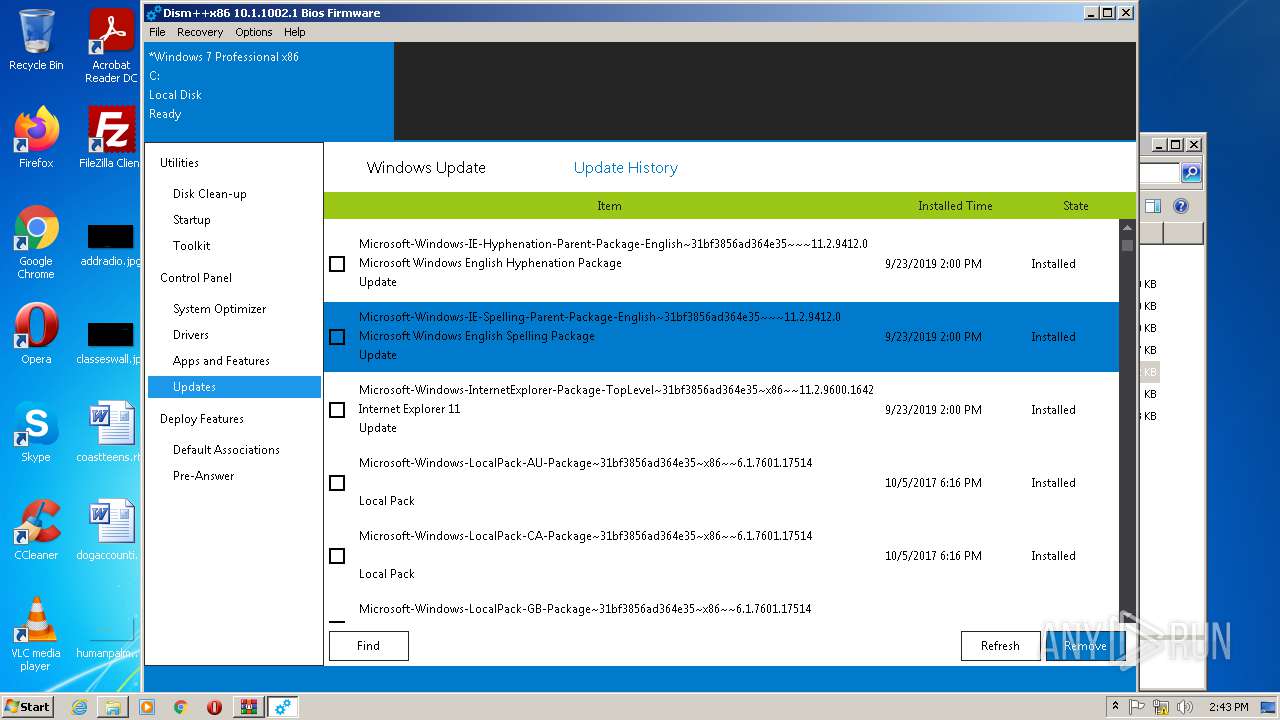The height and width of the screenshot is (720, 1280).
Task: Check the IE-Hyphenation-Parent-Package checkbox
Action: pos(337,264)
